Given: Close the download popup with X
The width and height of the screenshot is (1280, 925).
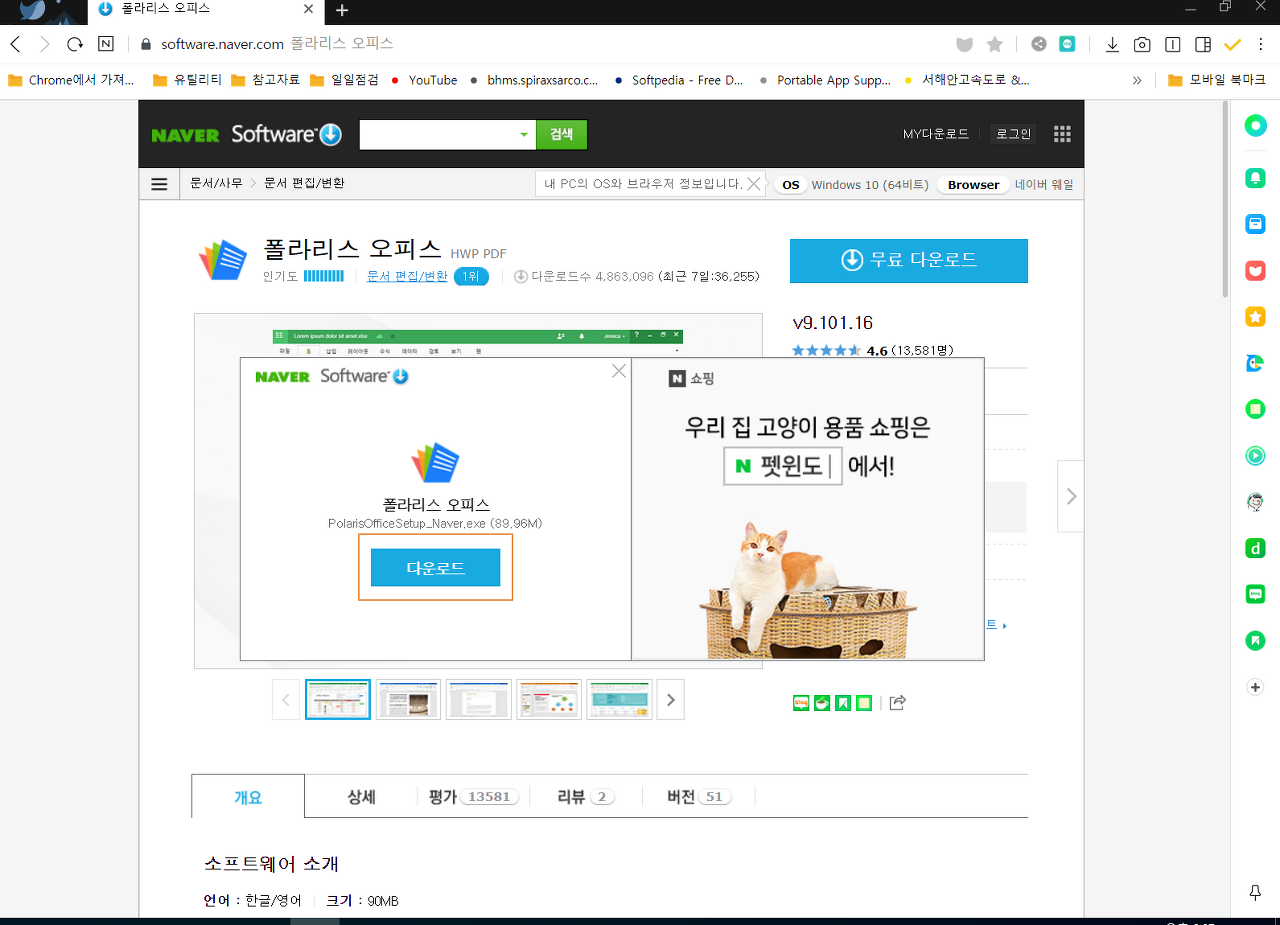Looking at the screenshot, I should point(619,371).
